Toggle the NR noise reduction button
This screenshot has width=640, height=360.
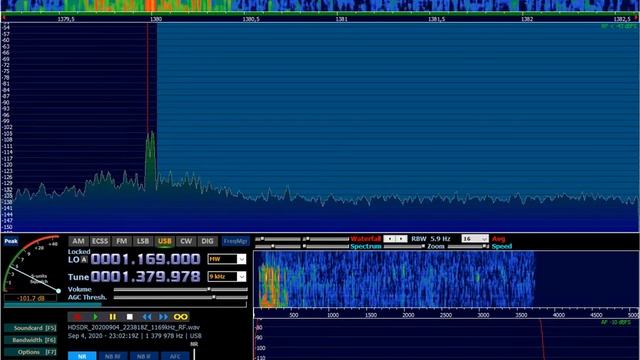pos(82,356)
